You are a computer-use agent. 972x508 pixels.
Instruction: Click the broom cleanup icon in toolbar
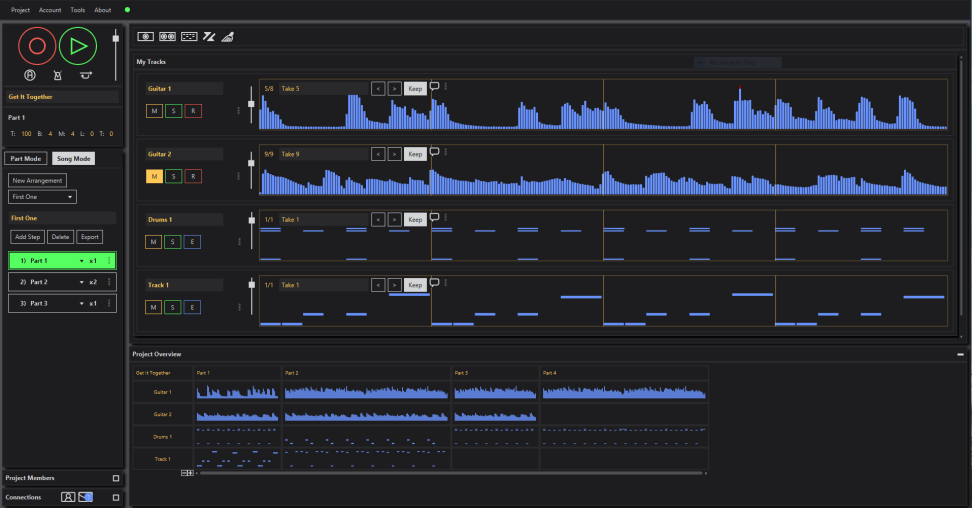click(227, 37)
